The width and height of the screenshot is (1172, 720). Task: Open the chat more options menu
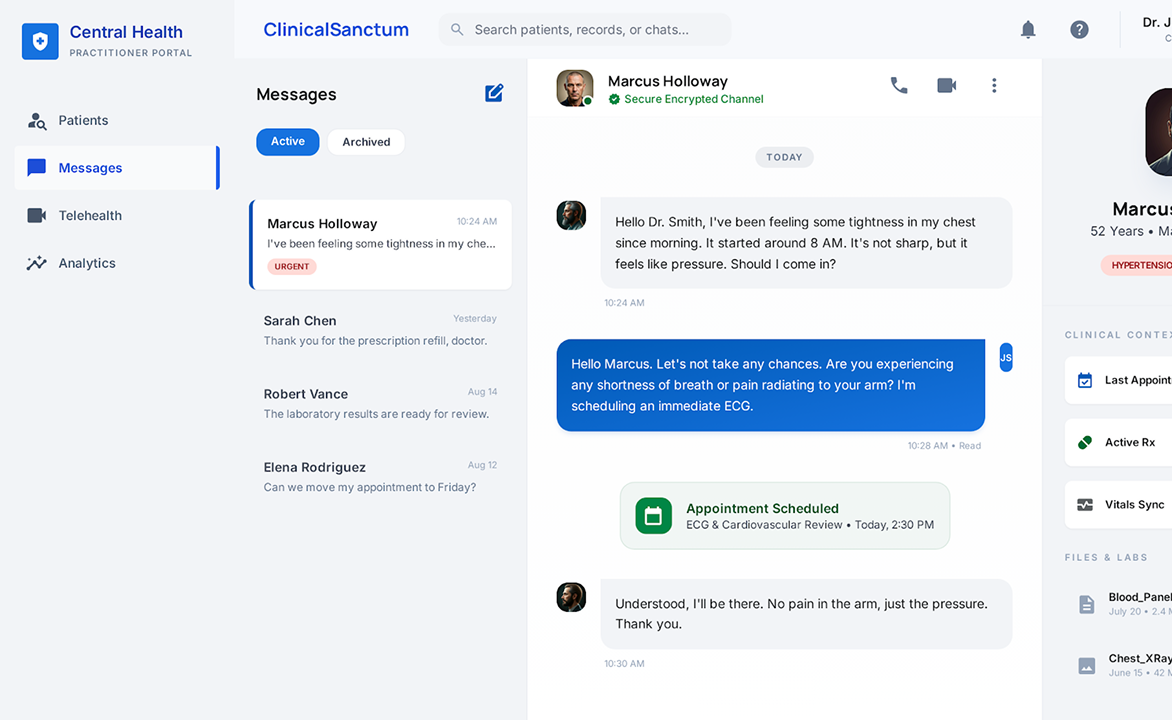point(993,86)
